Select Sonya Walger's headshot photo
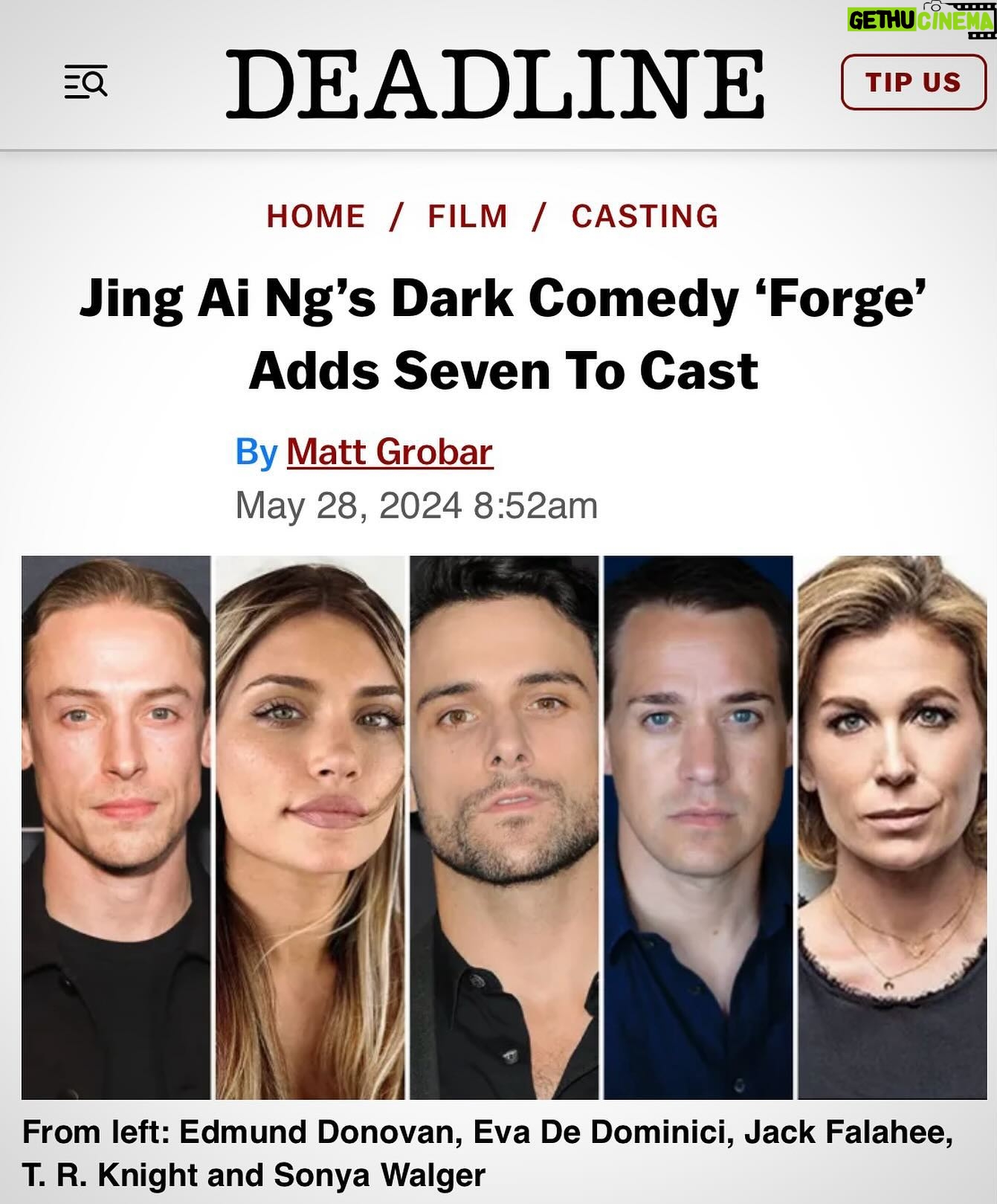The height and width of the screenshot is (1204, 997). tap(892, 827)
